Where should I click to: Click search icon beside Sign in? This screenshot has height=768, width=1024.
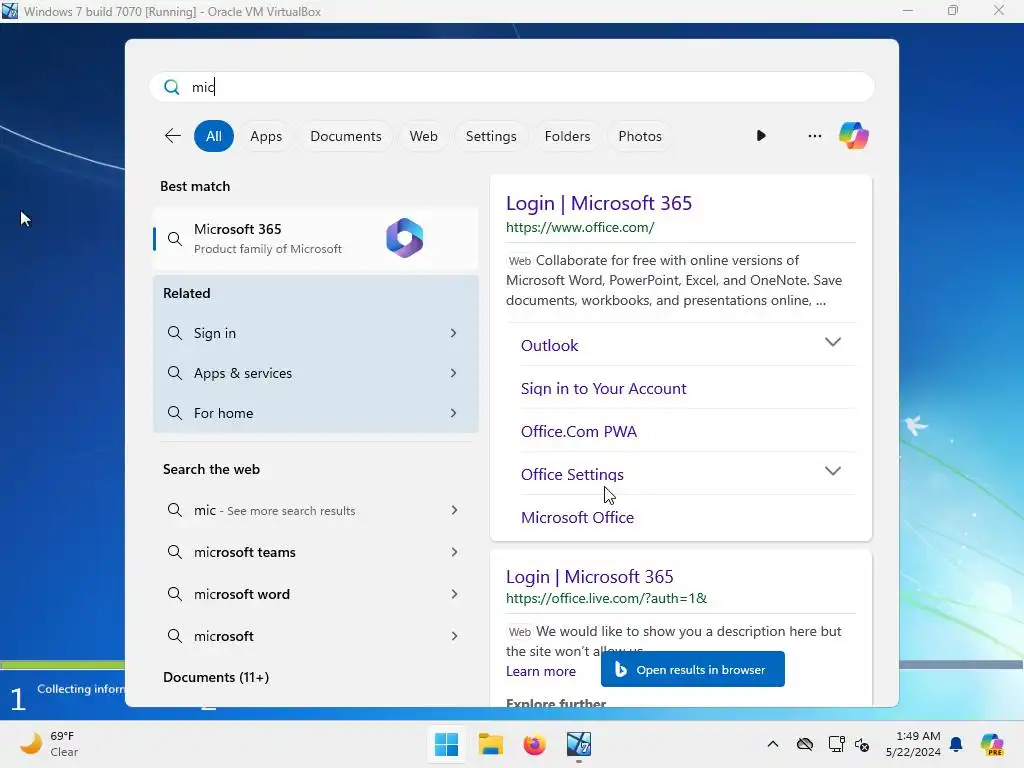(174, 333)
